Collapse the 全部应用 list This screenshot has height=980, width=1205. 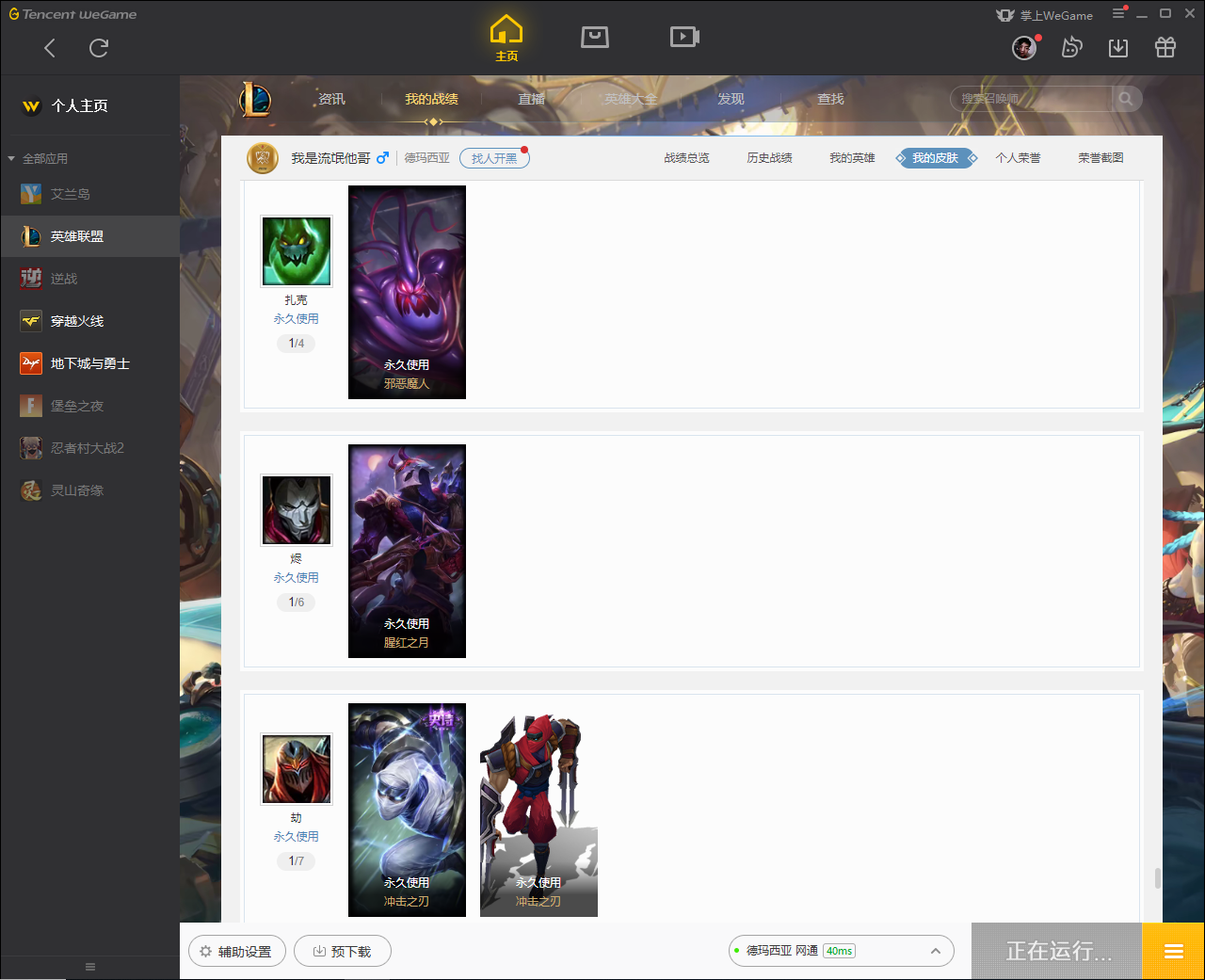[11, 158]
